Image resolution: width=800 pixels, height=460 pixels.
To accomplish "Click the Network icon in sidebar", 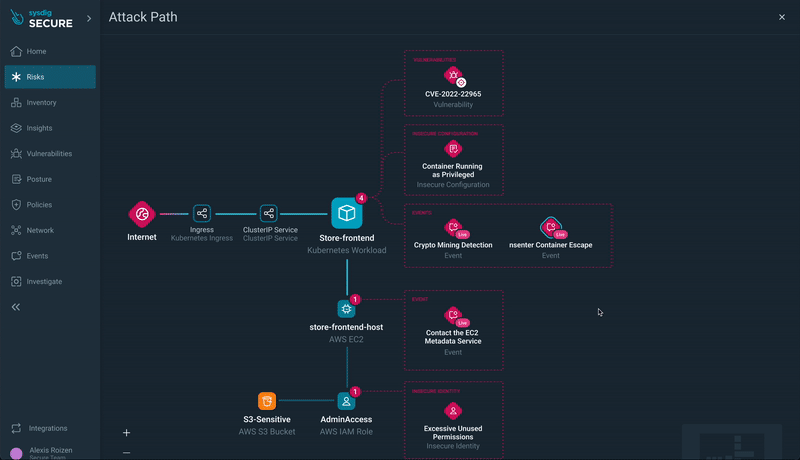I will [x=16, y=230].
